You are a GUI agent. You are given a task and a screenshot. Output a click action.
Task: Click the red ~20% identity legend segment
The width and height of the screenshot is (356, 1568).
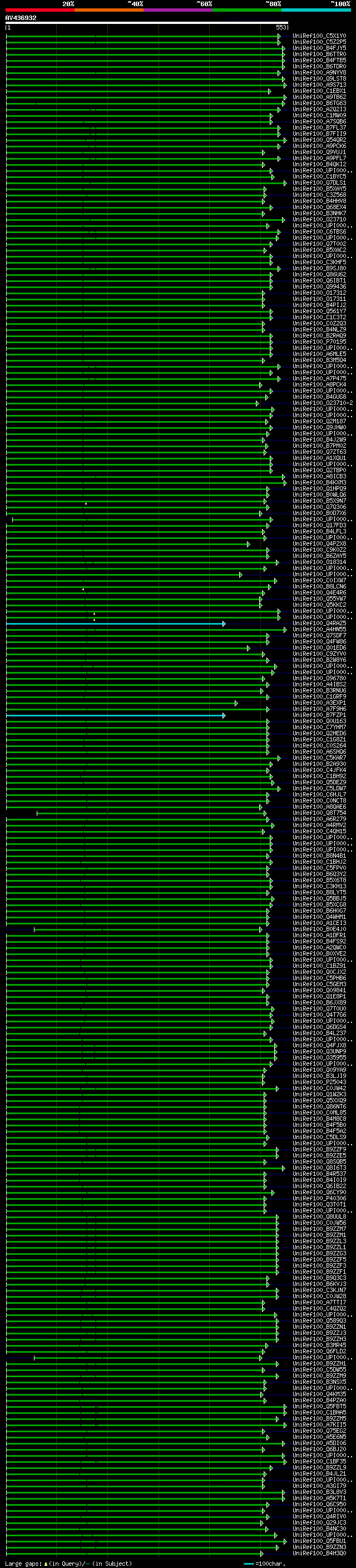pos(40,10)
